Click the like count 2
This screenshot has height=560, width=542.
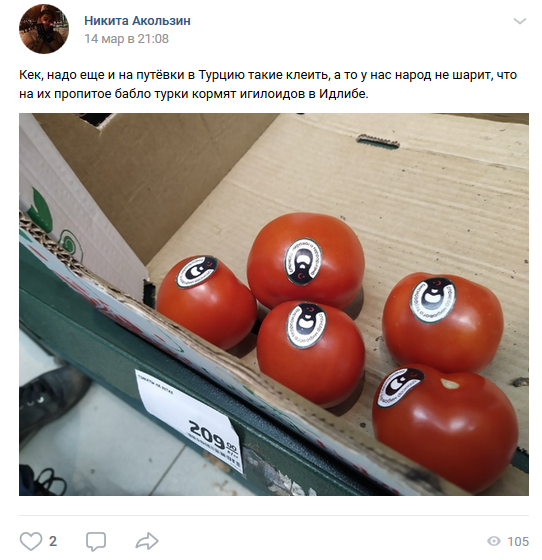[x=53, y=541]
